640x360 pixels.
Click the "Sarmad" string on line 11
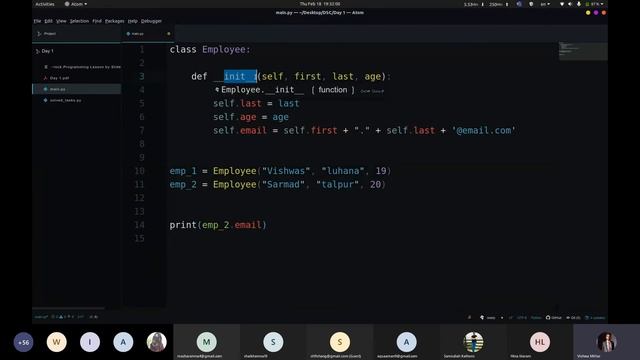click(283, 184)
